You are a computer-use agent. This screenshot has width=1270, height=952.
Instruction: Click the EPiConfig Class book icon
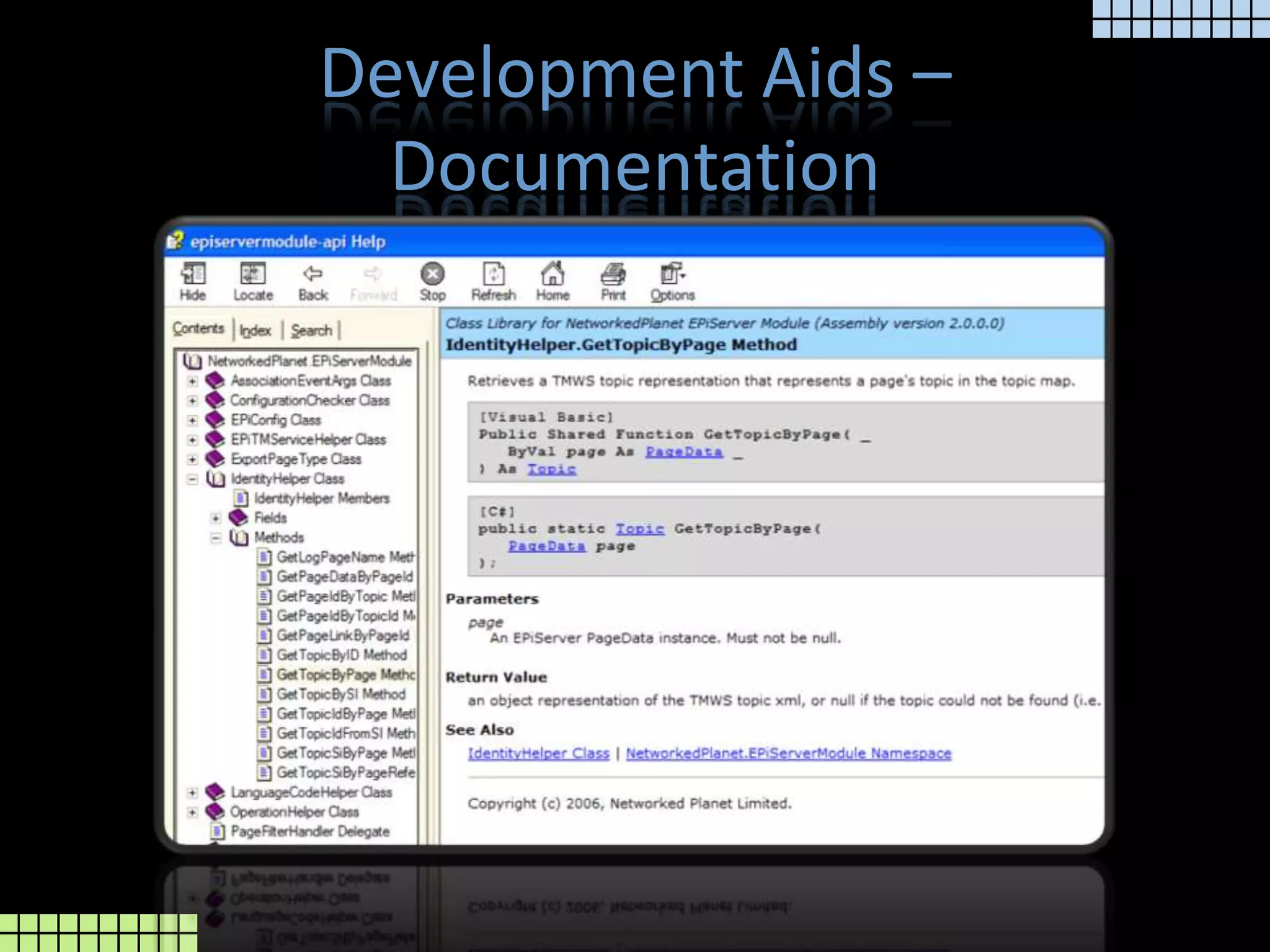215,420
